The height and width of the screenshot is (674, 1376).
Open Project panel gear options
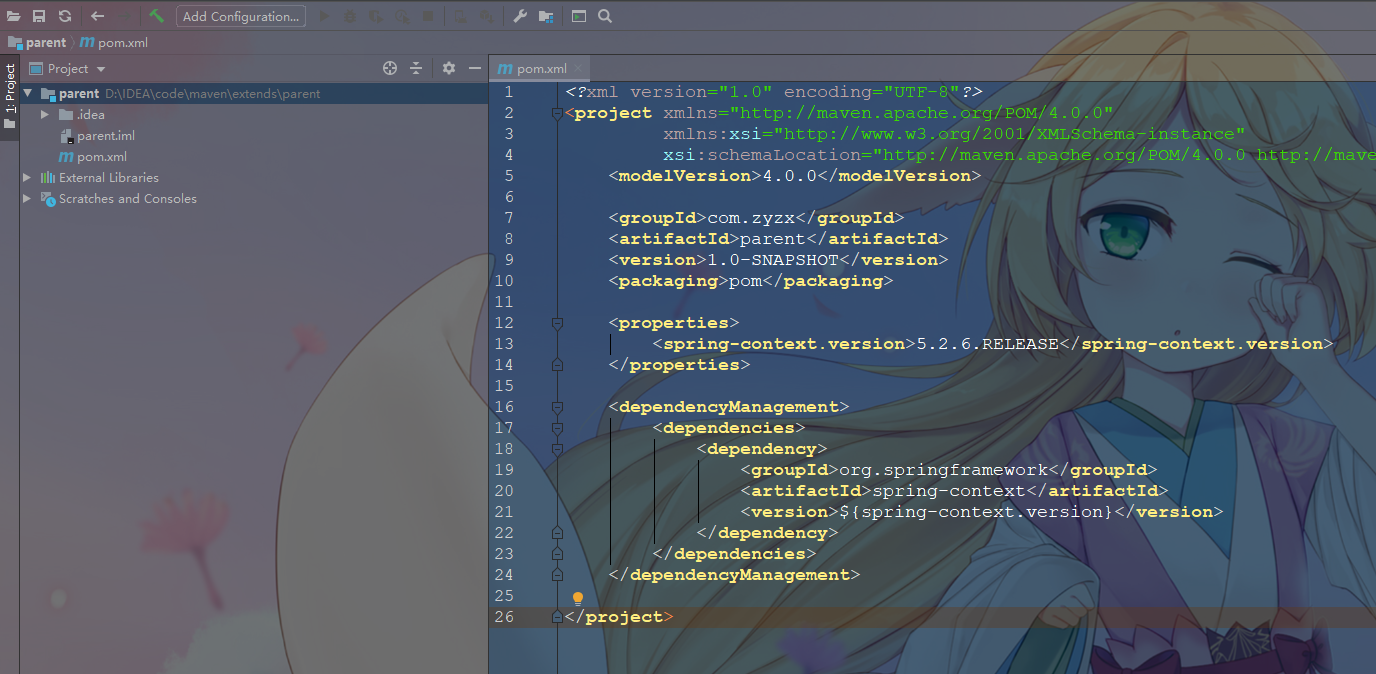[x=449, y=68]
